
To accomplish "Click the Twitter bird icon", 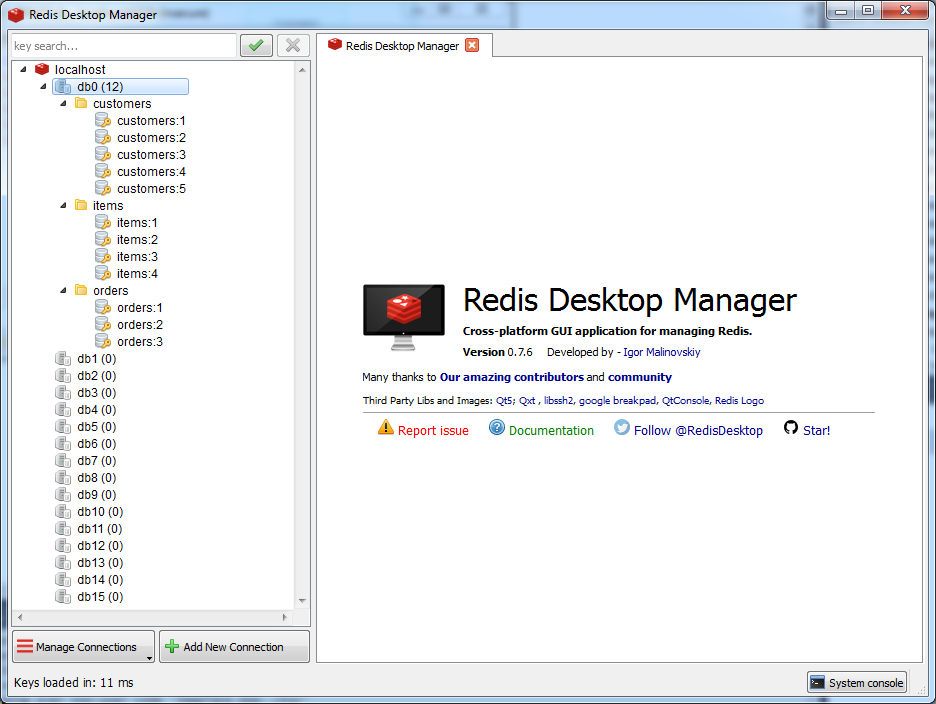I will (622, 428).
